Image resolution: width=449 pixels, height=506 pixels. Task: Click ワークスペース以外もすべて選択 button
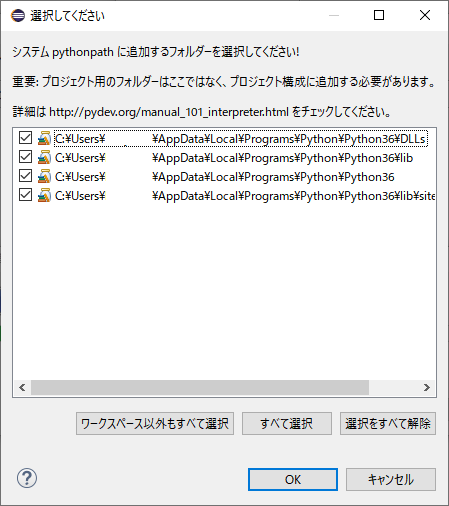click(155, 424)
